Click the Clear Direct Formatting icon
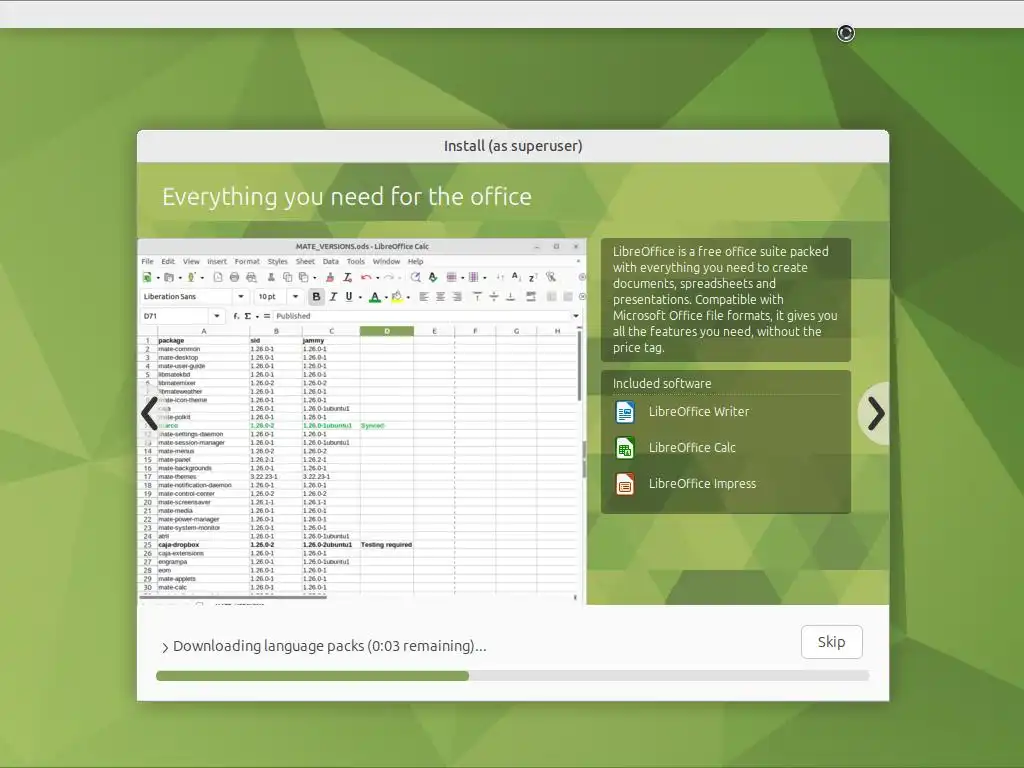Image resolution: width=1024 pixels, height=768 pixels. pos(347,278)
